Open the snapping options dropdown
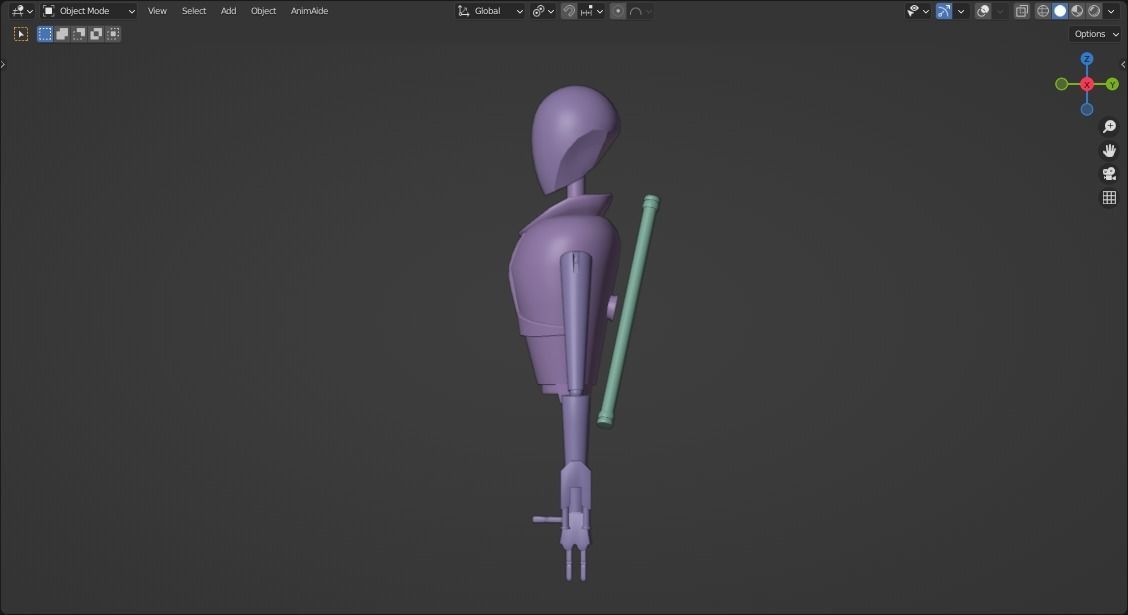Screen dimensions: 1128x615 pos(592,11)
